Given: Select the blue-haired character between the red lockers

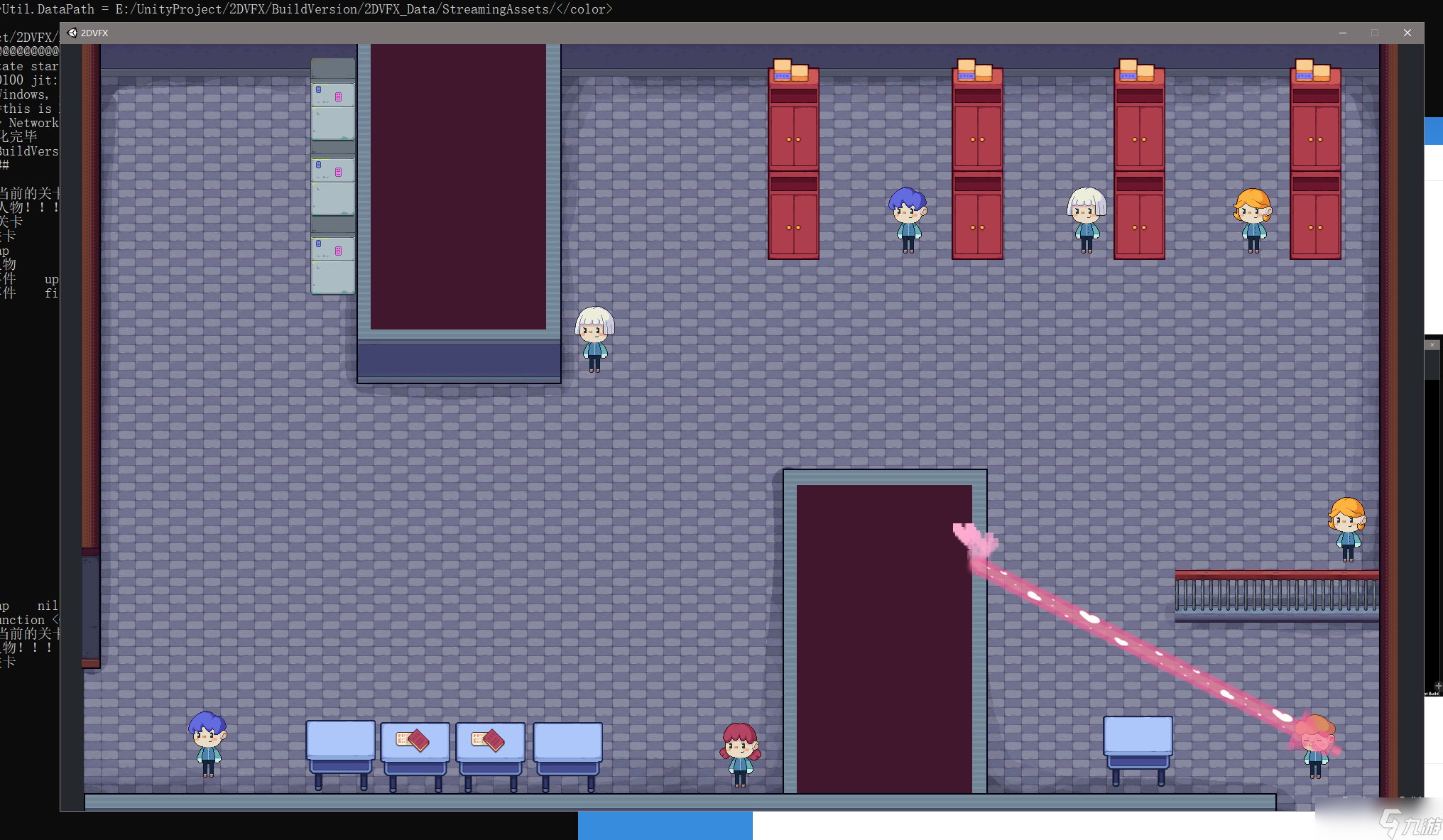Looking at the screenshot, I should [x=908, y=220].
